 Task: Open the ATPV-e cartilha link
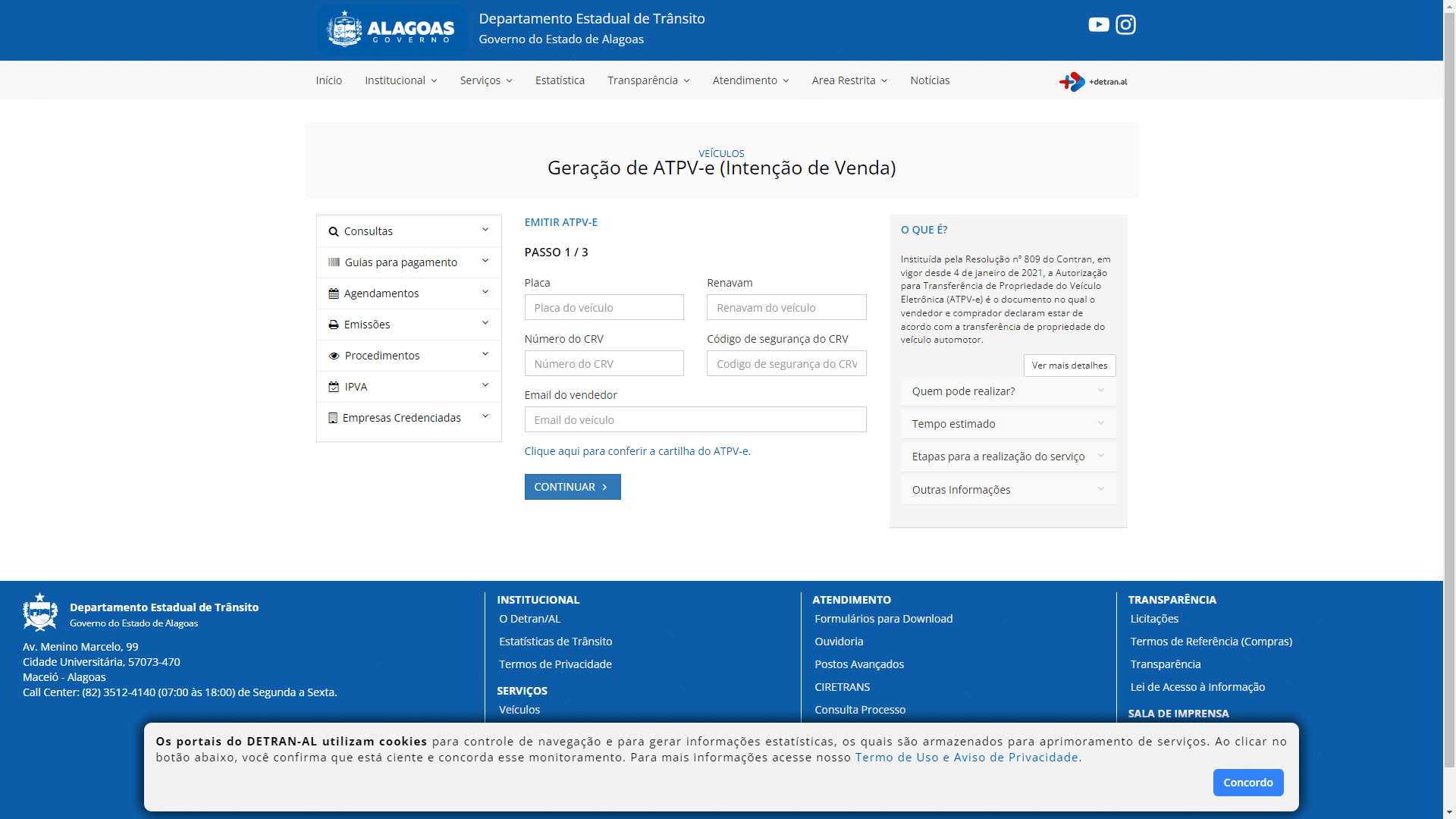(x=637, y=451)
